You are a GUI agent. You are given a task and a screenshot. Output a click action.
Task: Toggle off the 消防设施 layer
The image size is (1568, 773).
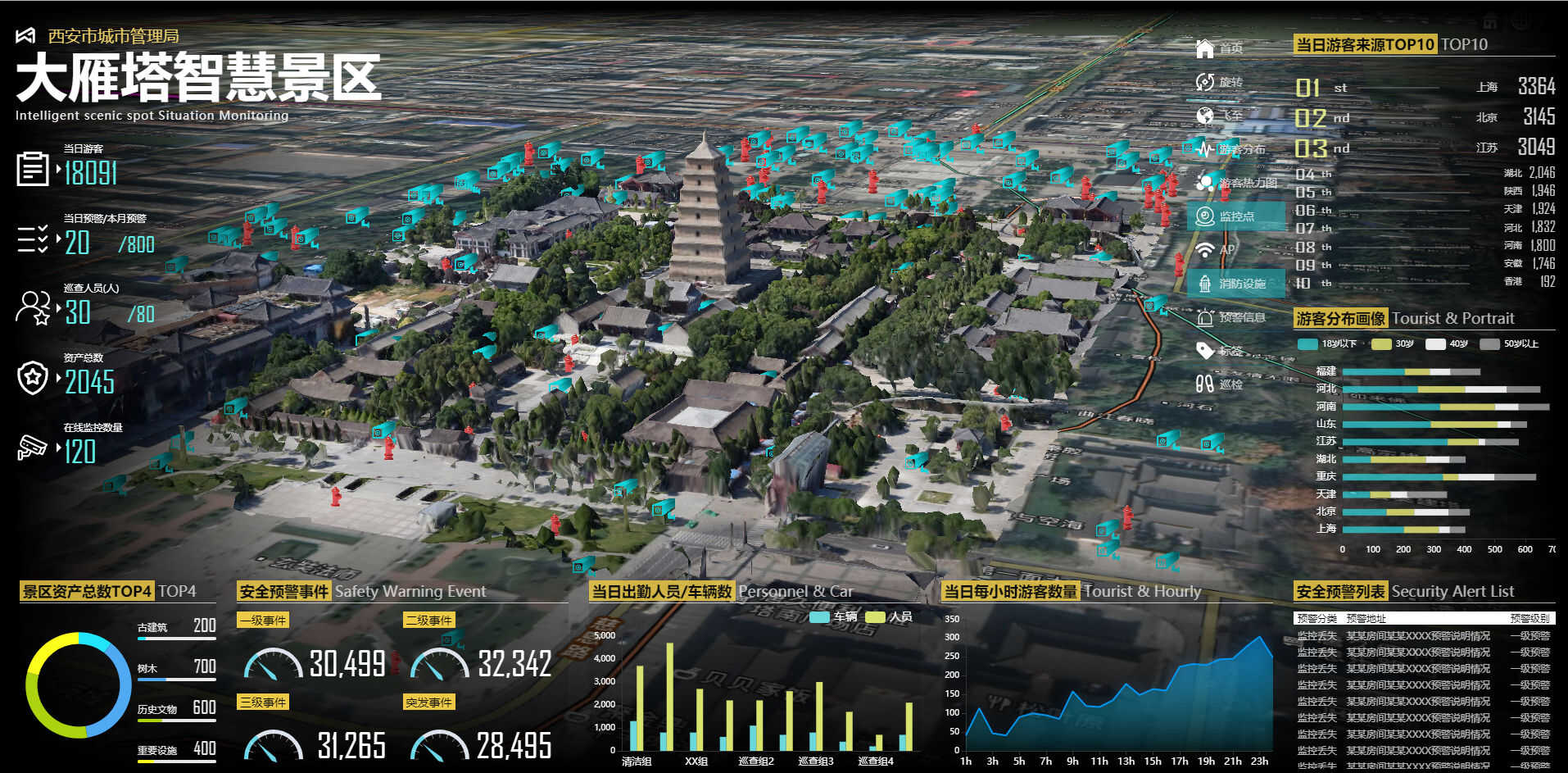(x=1235, y=284)
